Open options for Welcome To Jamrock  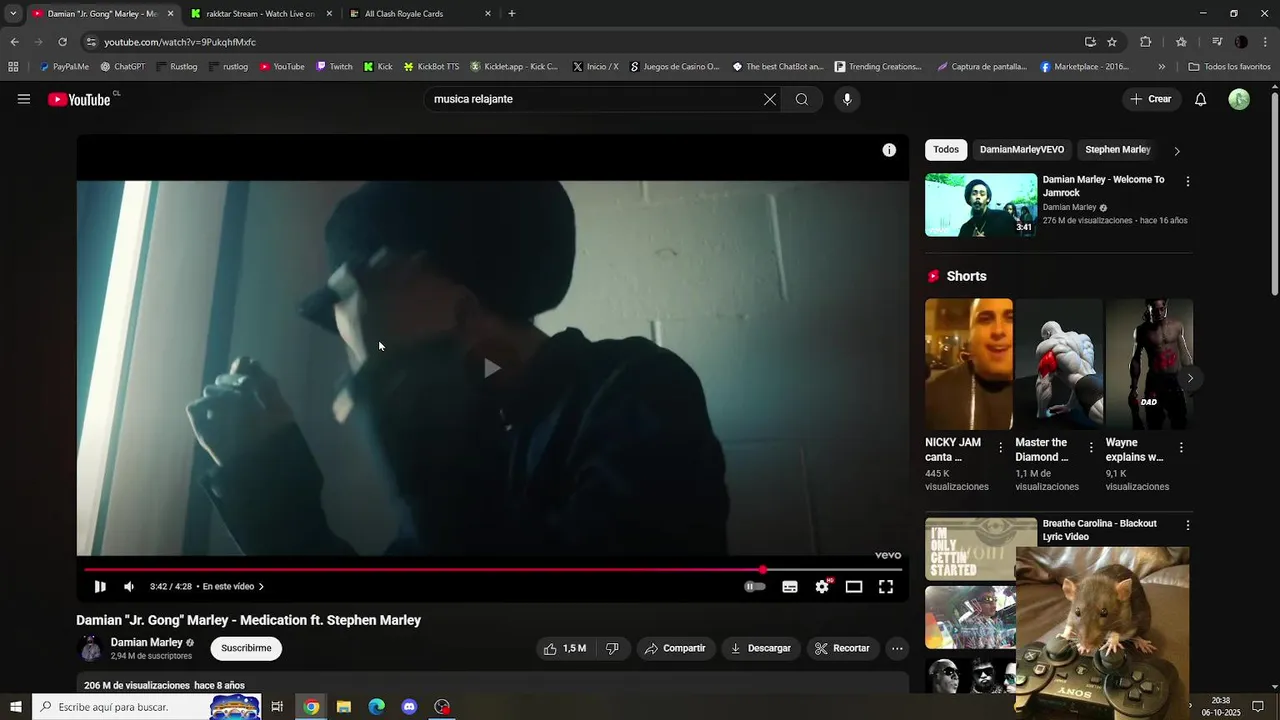point(1188,182)
